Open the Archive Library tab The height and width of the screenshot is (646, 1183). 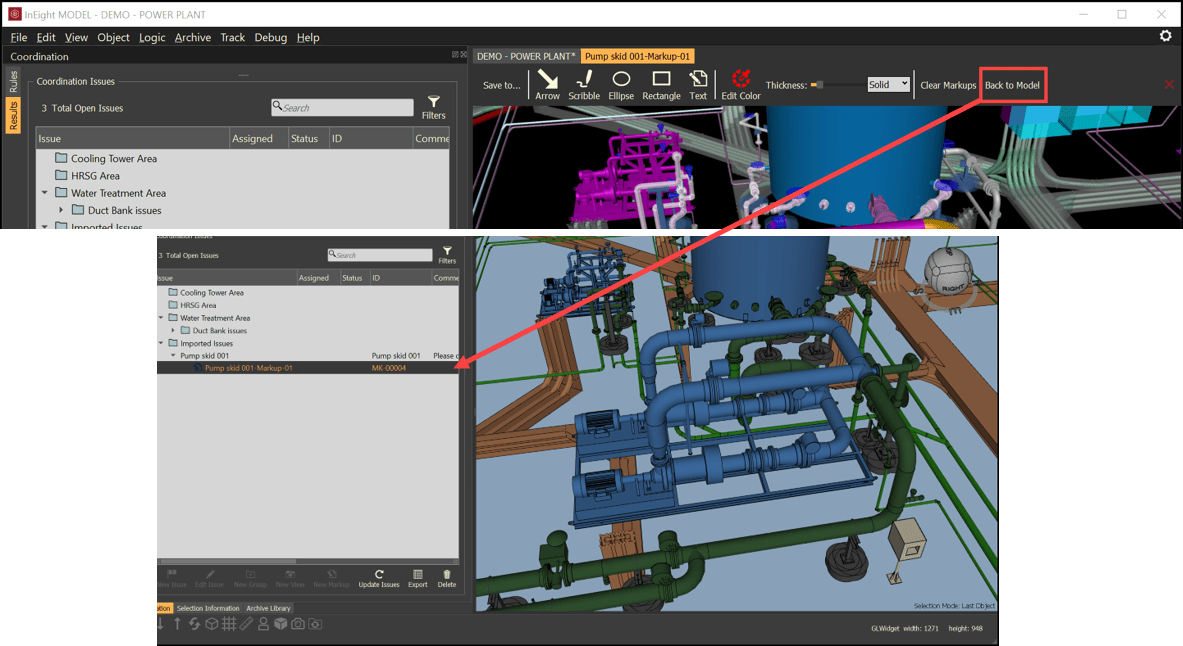[x=268, y=608]
